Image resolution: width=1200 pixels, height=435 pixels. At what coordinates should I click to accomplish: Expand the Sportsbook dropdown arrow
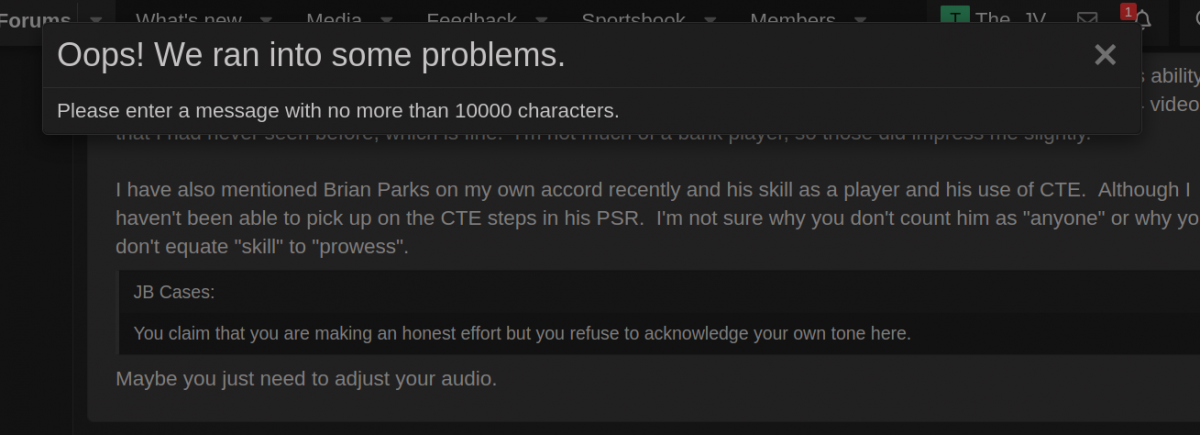[x=709, y=19]
